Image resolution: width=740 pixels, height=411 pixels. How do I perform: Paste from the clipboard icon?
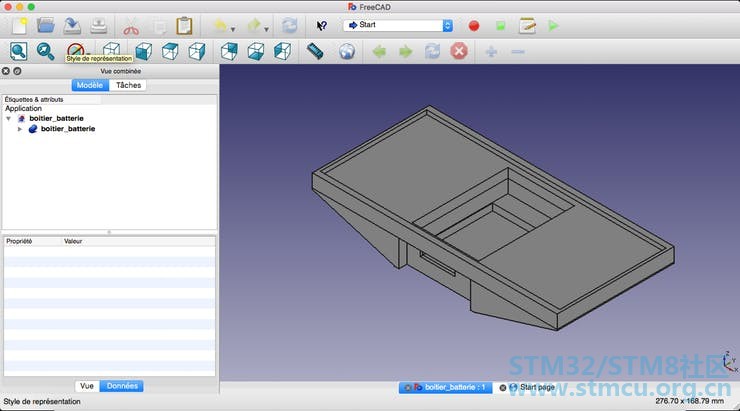(x=184, y=25)
